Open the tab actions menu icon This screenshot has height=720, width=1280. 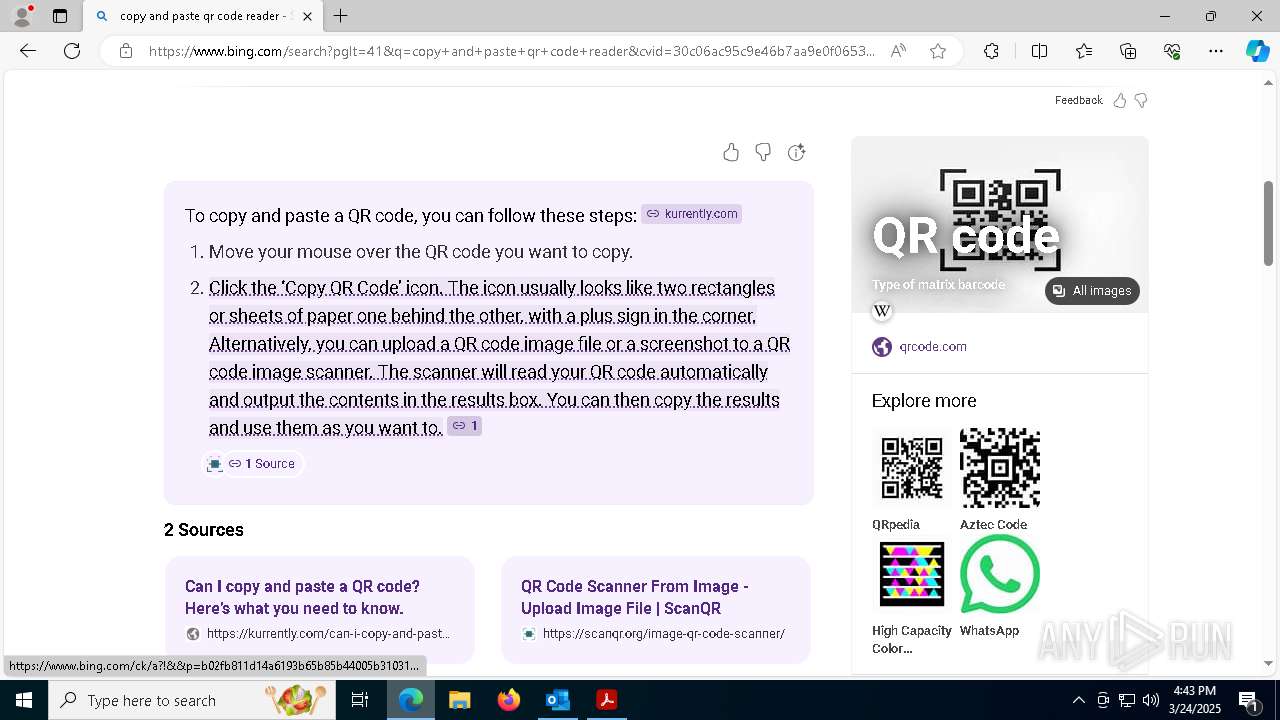(x=60, y=16)
